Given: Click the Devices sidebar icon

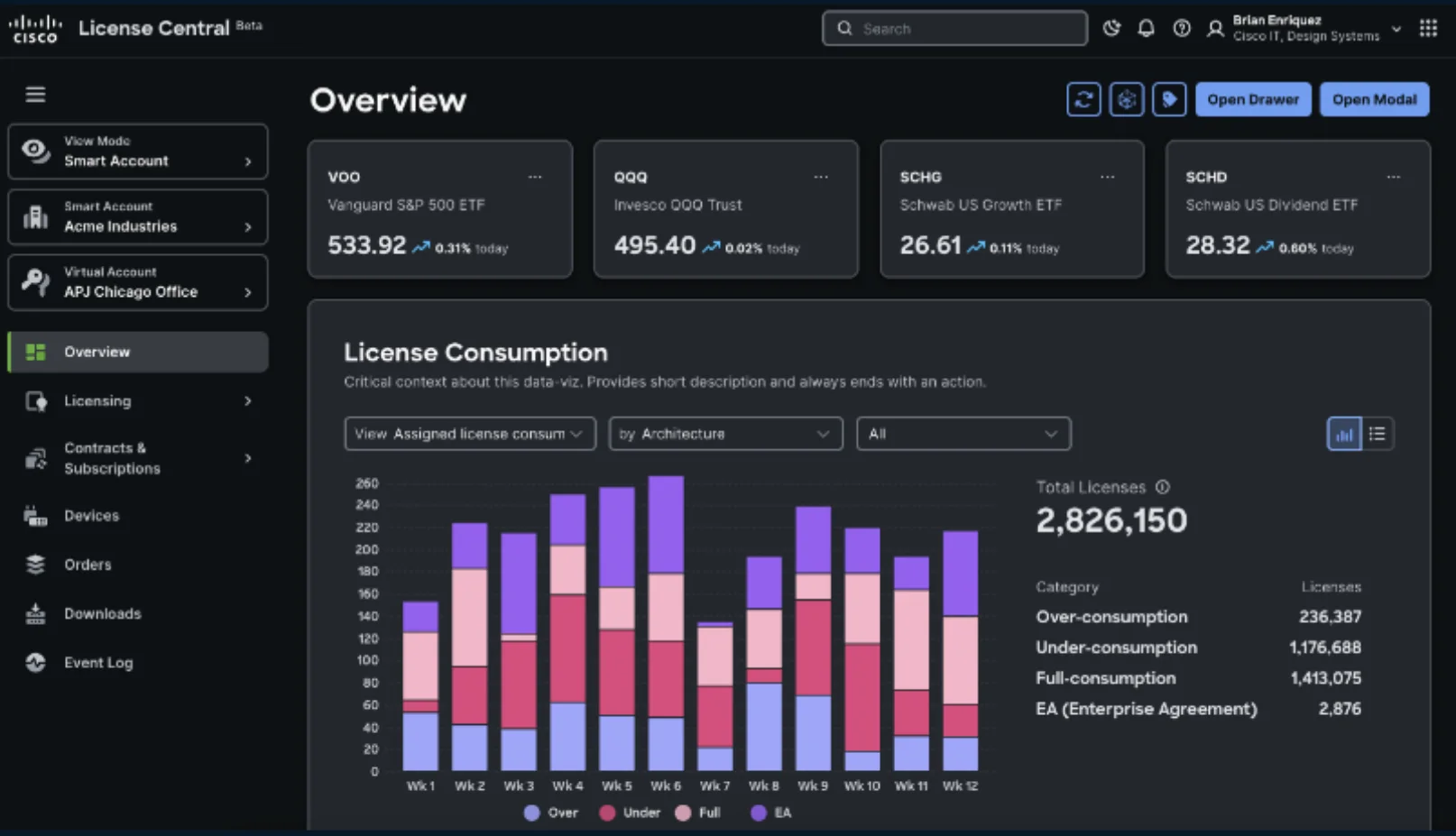Looking at the screenshot, I should [35, 516].
